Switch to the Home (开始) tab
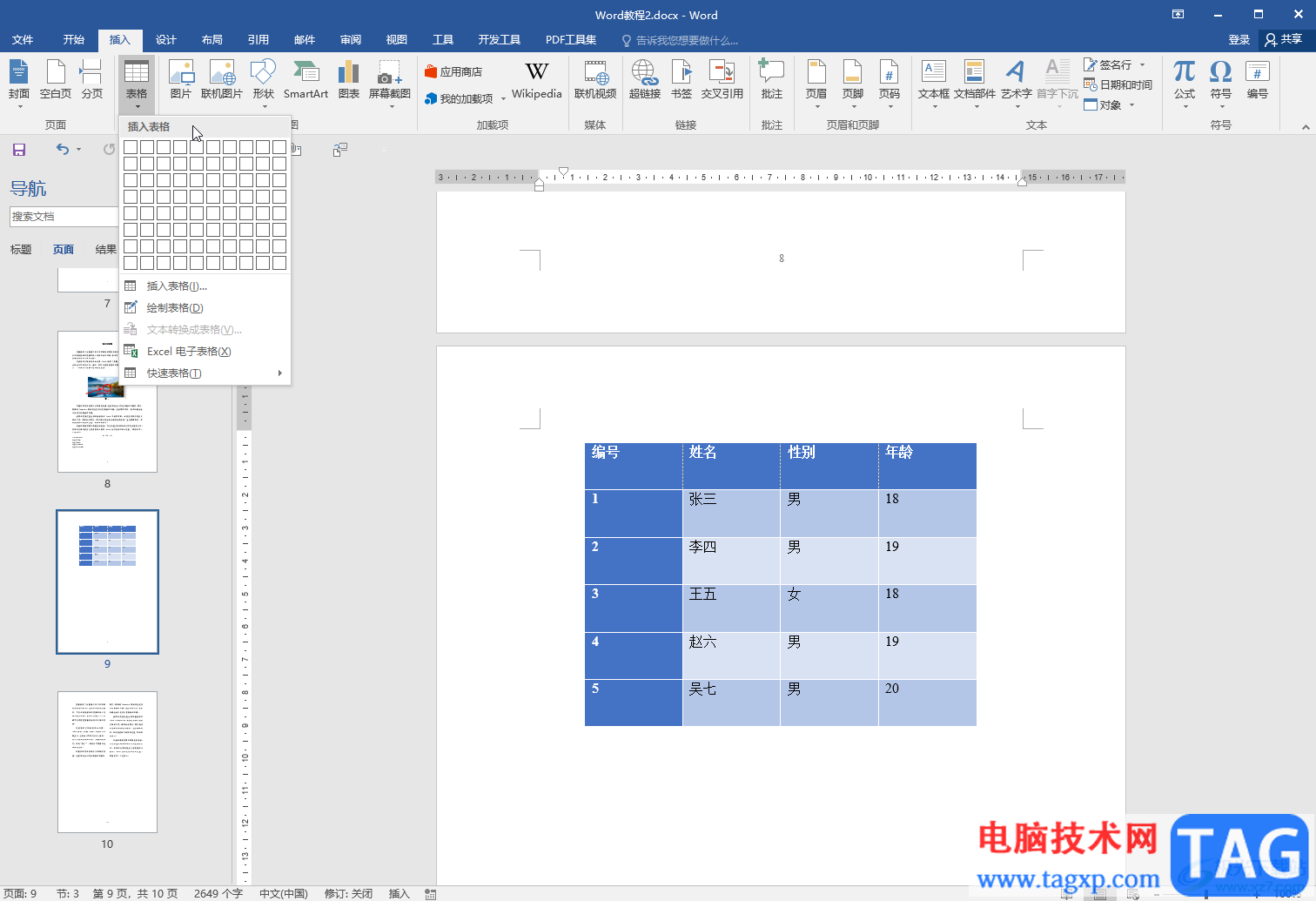 [x=74, y=40]
